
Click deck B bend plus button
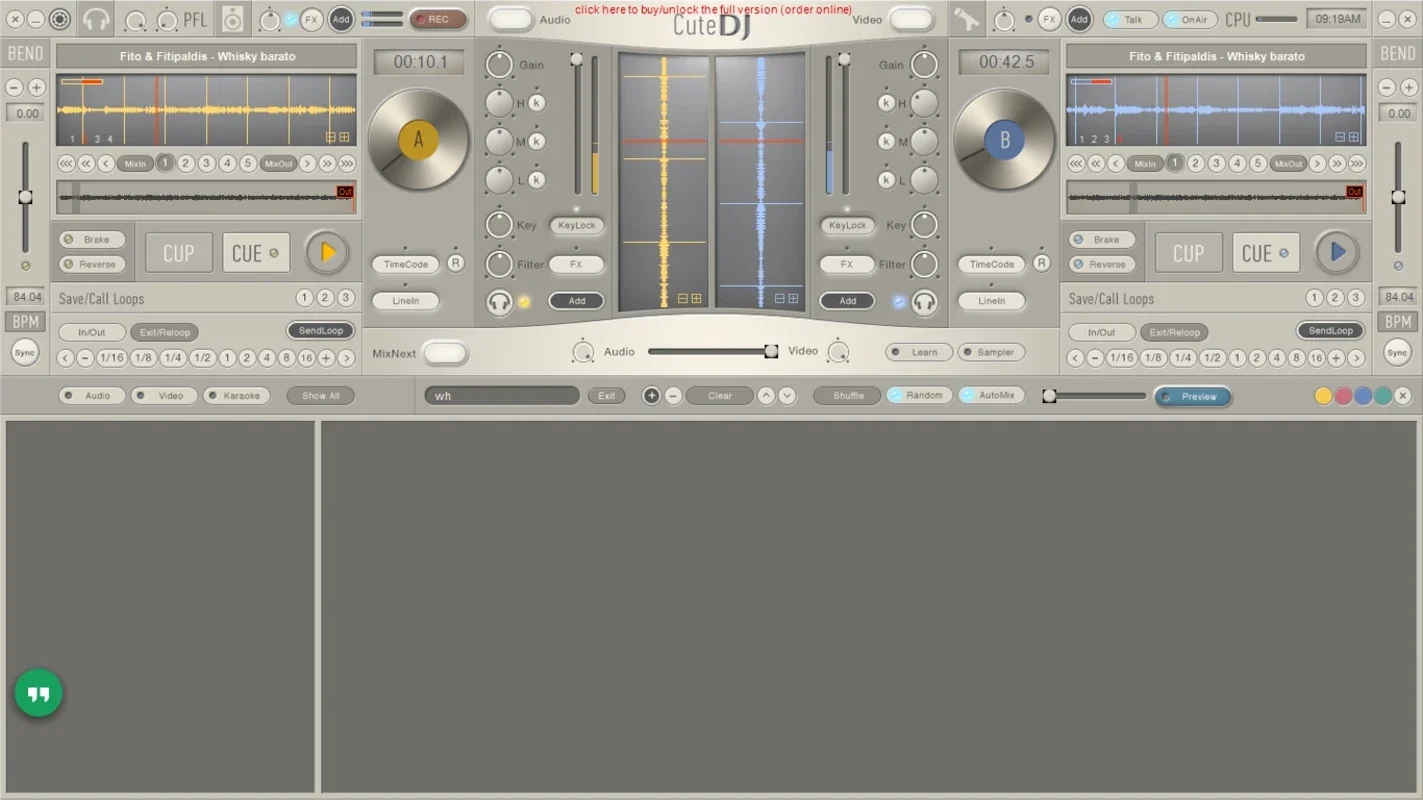(1407, 88)
